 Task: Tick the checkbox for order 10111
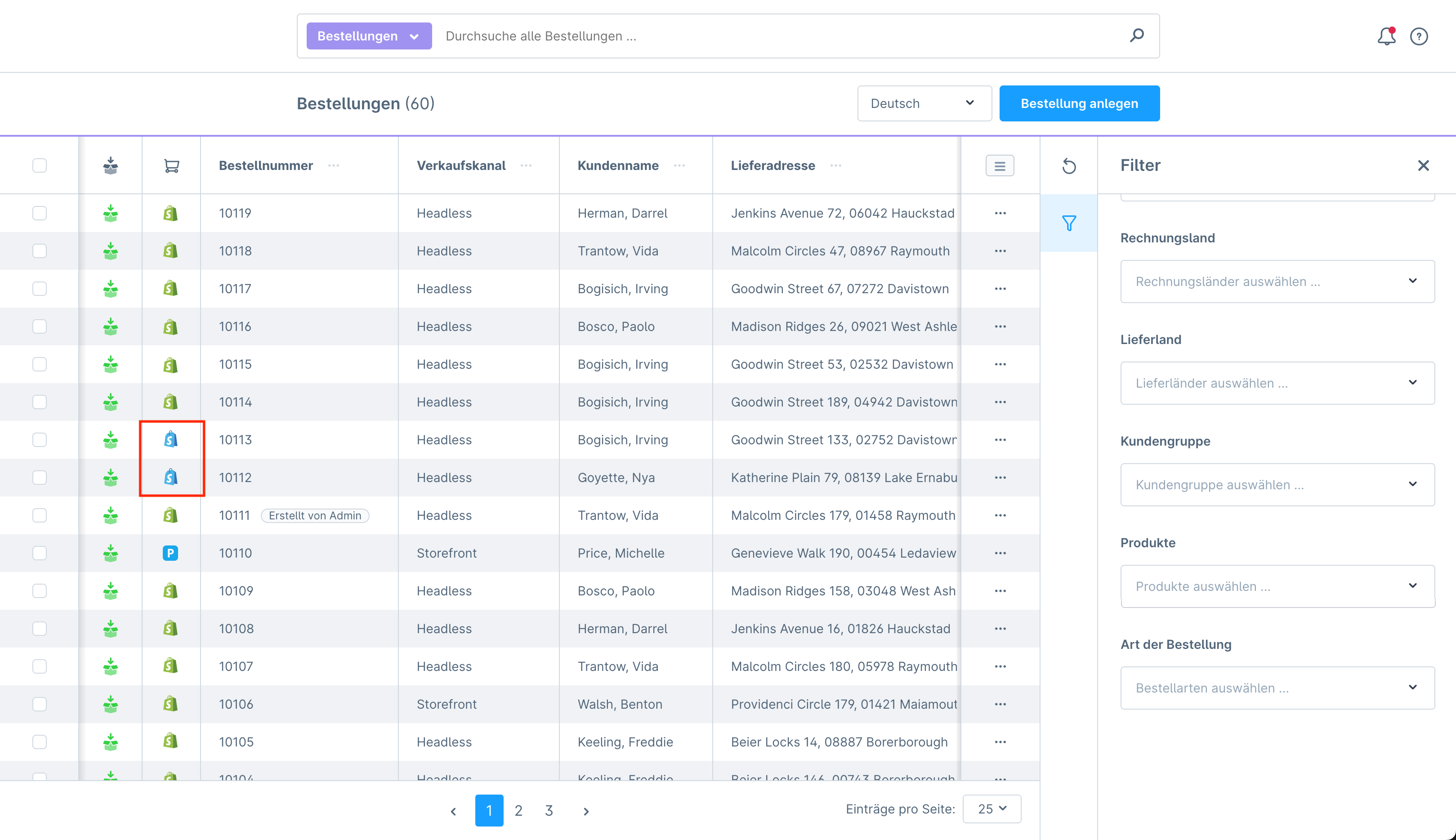point(39,515)
